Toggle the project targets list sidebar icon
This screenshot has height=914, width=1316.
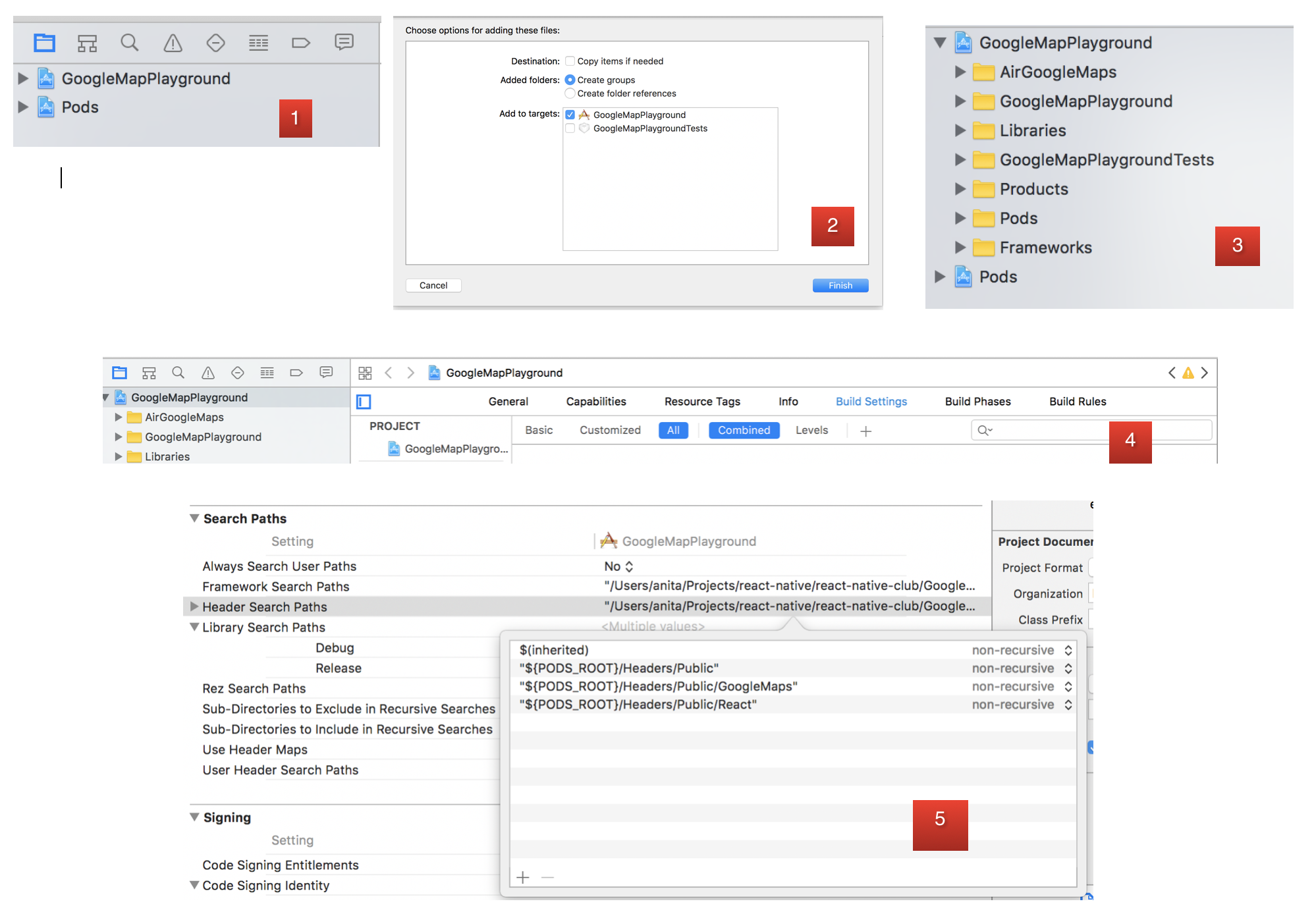364,402
